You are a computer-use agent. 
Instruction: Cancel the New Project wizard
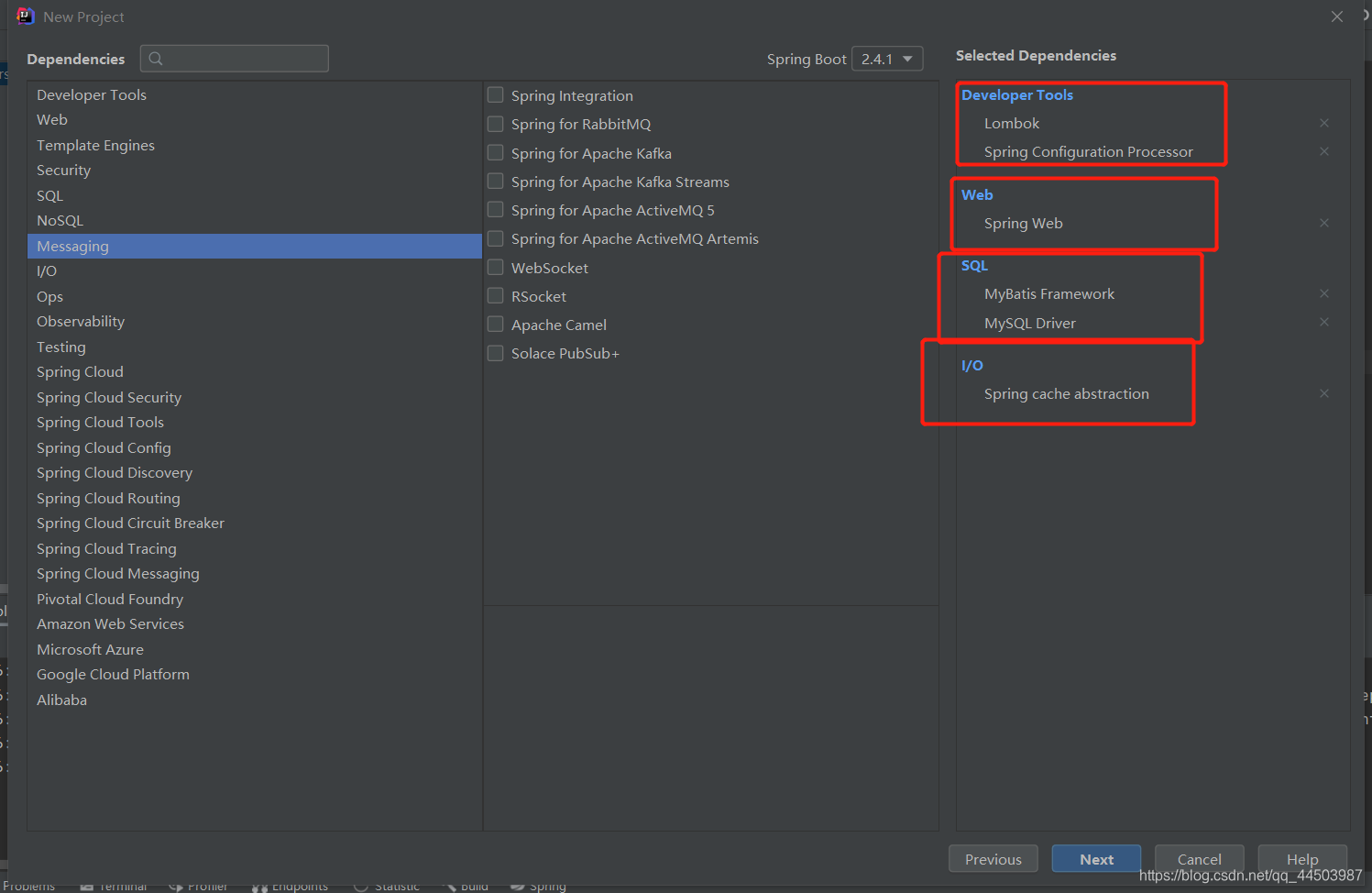coord(1199,859)
